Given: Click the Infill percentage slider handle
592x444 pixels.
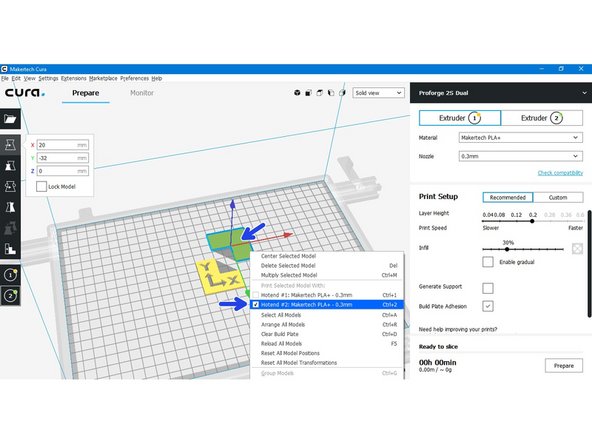Looking at the screenshot, I should click(507, 249).
